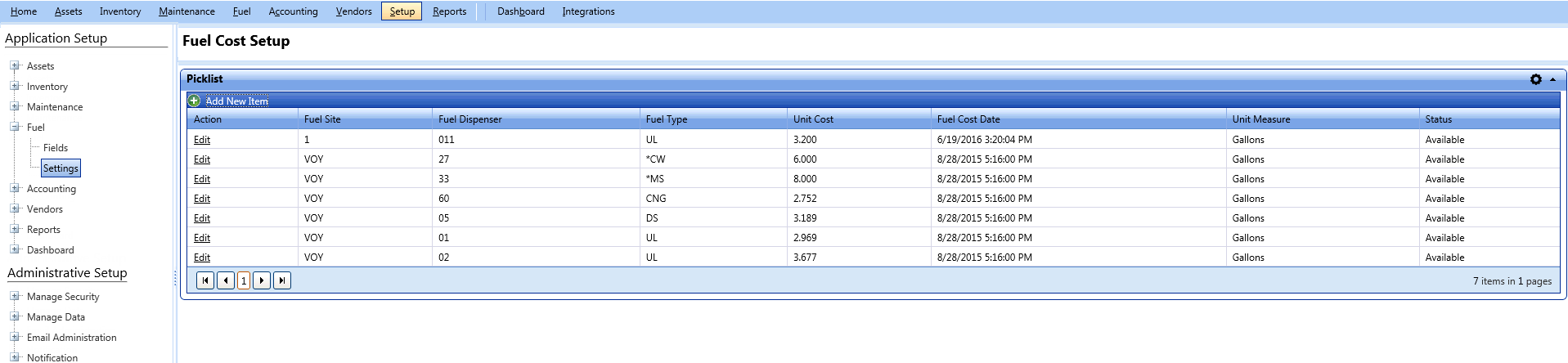
Task: Open the Integrations menu item
Action: (x=588, y=11)
